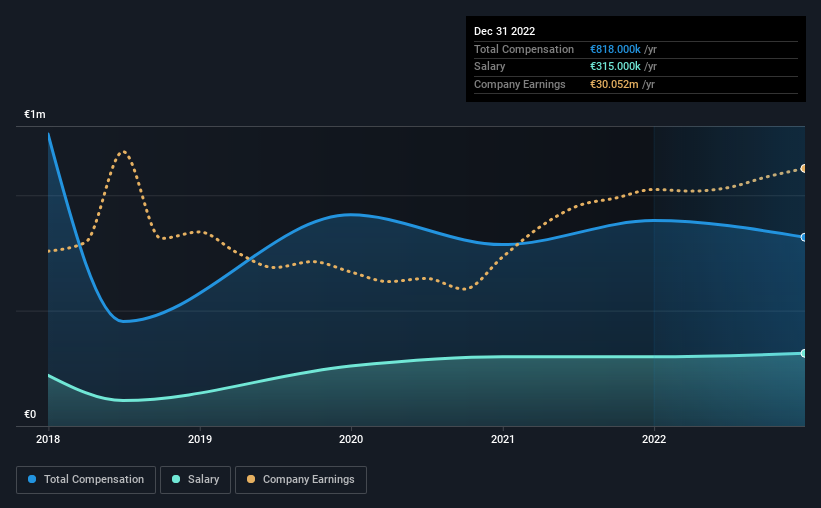Click the orange Company Earnings legend dot
The width and height of the screenshot is (821, 508).
[251, 479]
